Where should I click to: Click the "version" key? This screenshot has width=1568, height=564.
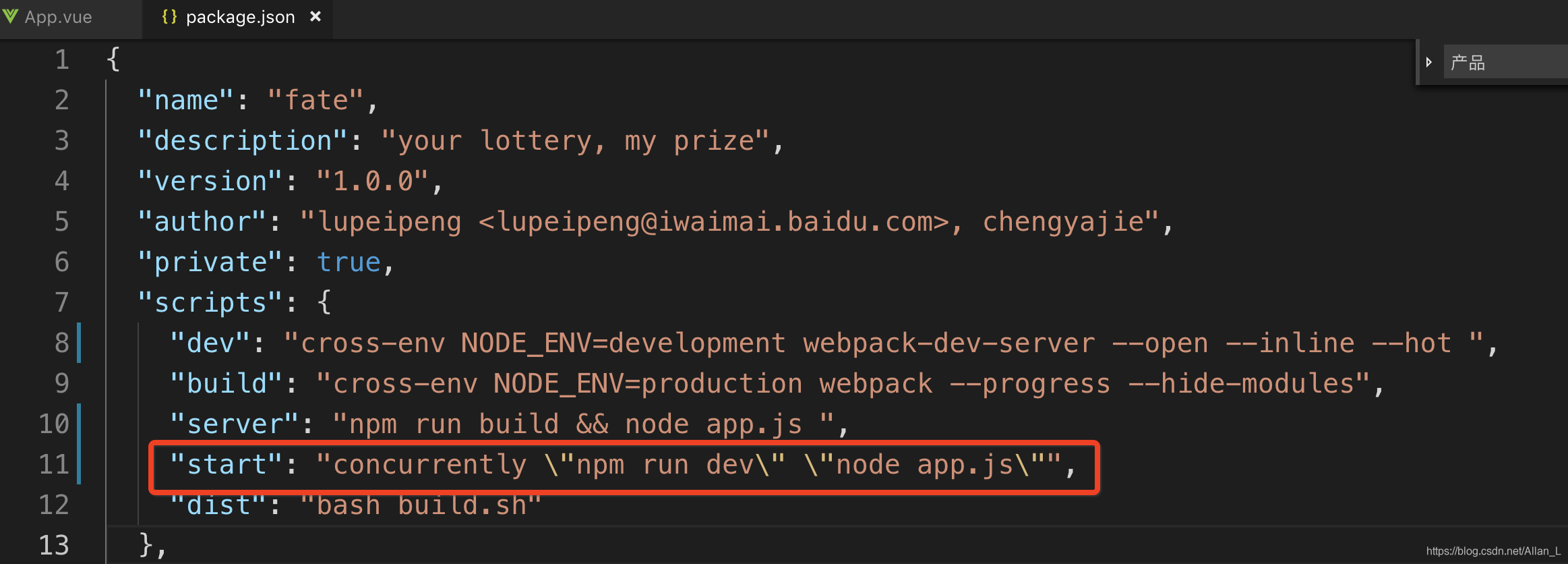[x=210, y=181]
